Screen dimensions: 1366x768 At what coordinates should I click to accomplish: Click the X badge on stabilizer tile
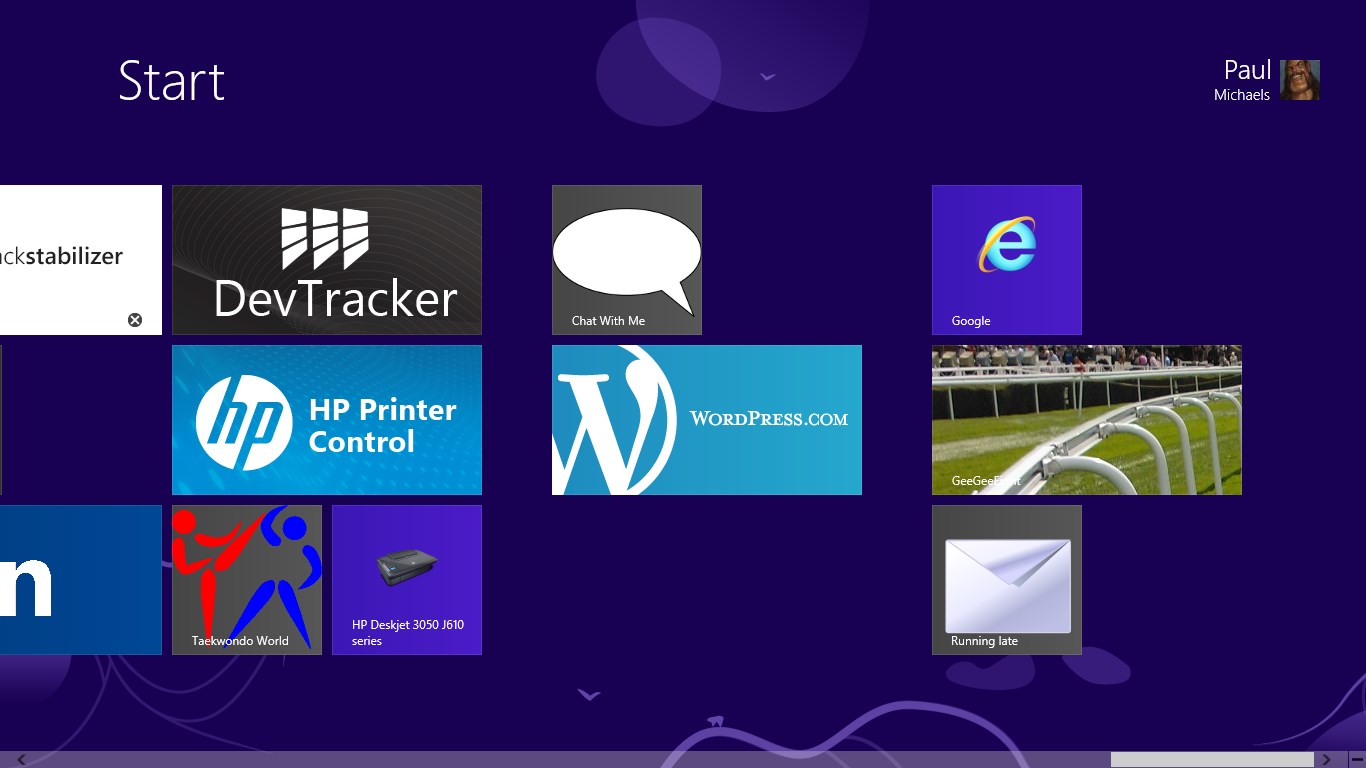pyautogui.click(x=135, y=320)
